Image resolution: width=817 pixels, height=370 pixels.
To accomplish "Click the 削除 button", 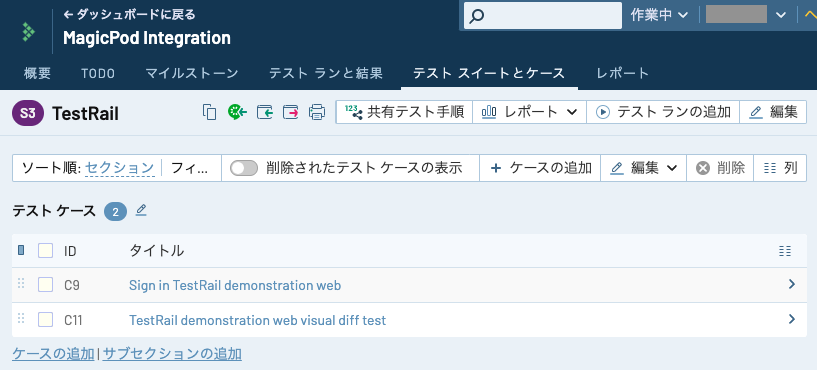I will tap(720, 168).
